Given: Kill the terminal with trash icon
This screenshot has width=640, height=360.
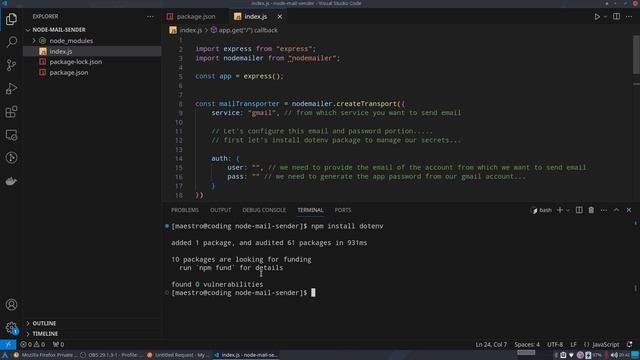Looking at the screenshot, I should (591, 210).
